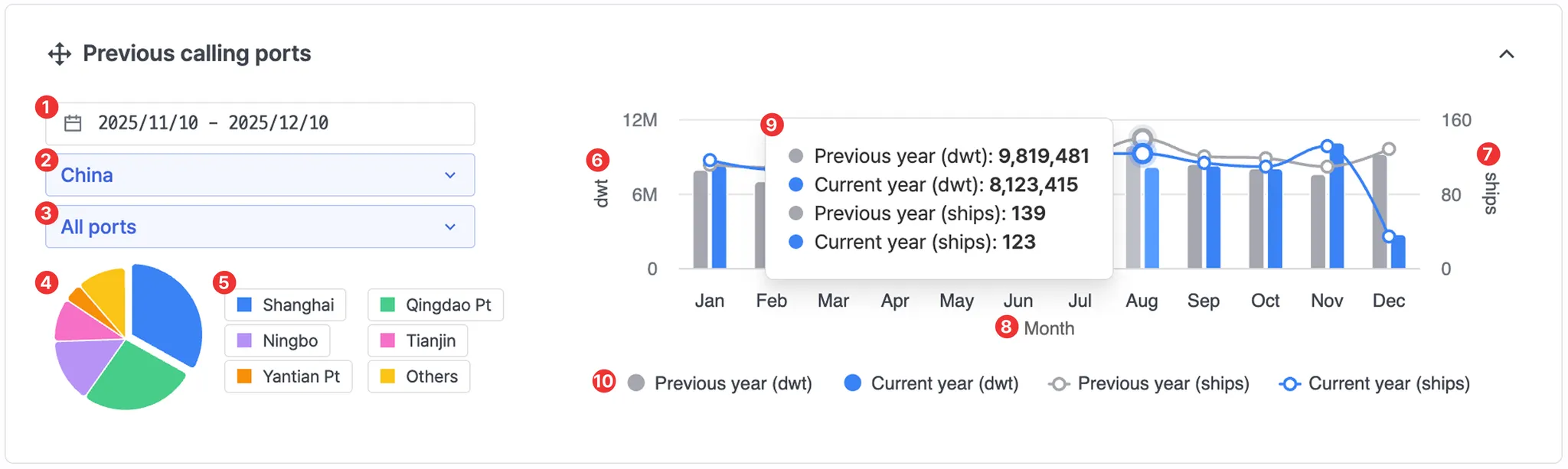The width and height of the screenshot is (1568, 469).
Task: Click the date range input field
Action: tap(260, 123)
